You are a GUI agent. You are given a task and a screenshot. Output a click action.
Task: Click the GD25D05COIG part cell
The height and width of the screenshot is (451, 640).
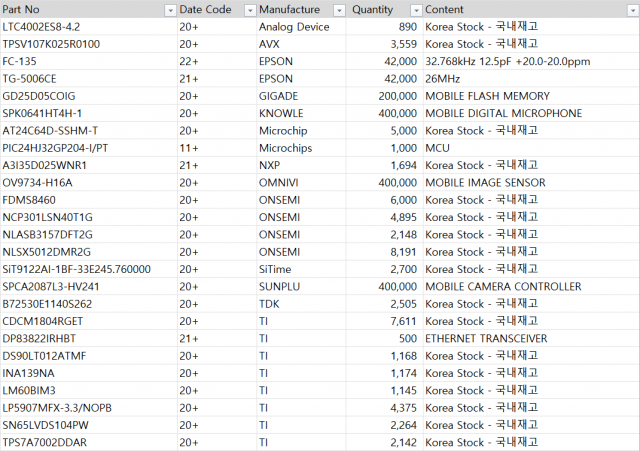click(x=89, y=96)
